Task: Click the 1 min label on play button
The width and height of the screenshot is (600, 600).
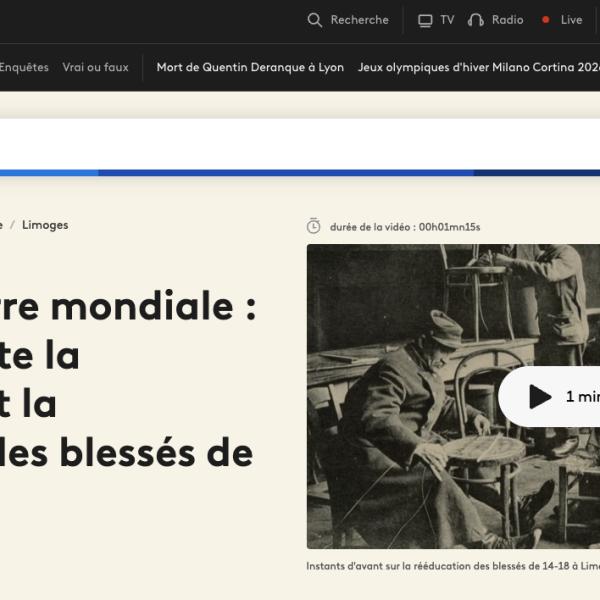Action: coord(583,397)
